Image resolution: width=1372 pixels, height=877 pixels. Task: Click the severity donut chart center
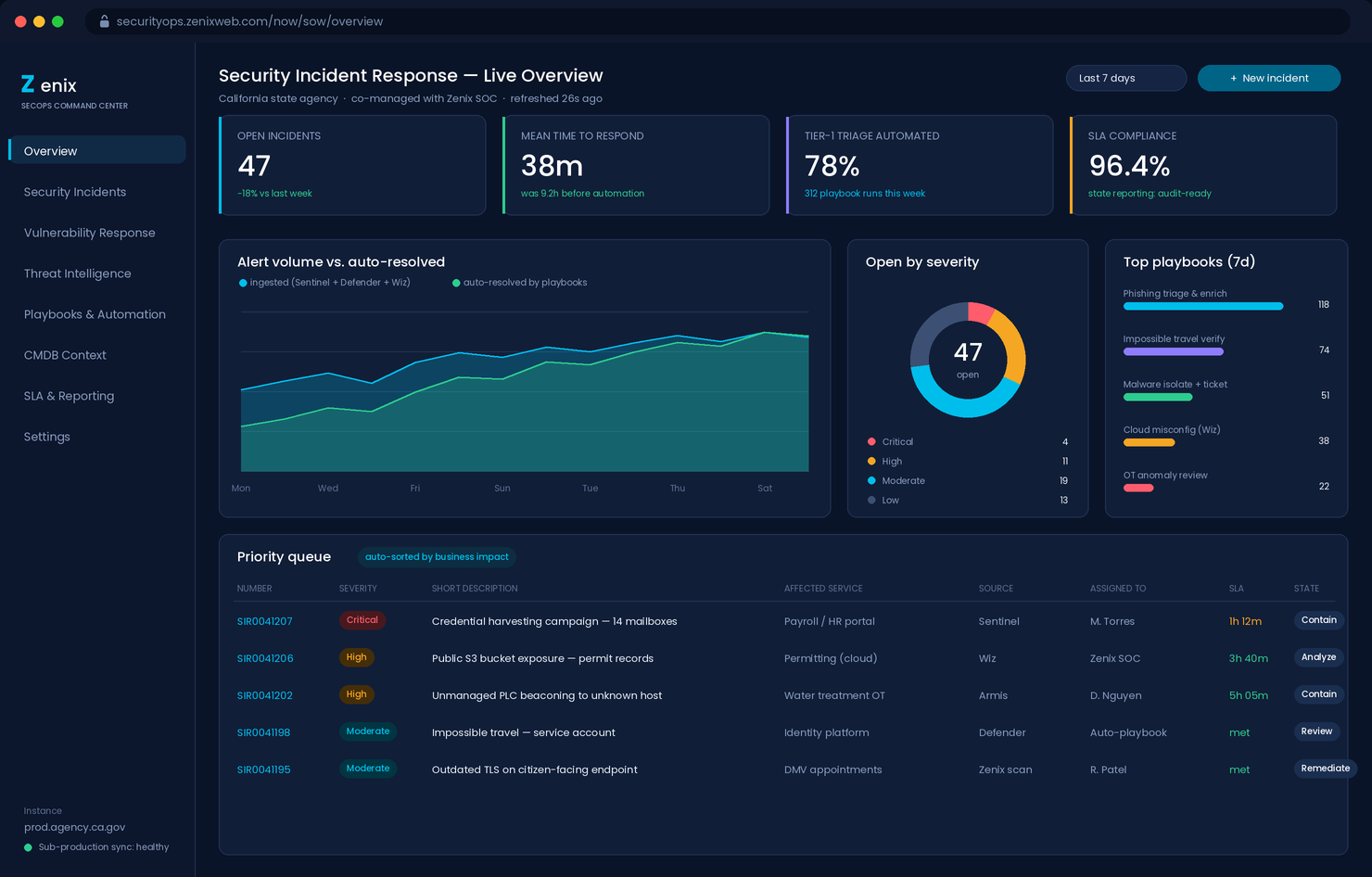(968, 360)
